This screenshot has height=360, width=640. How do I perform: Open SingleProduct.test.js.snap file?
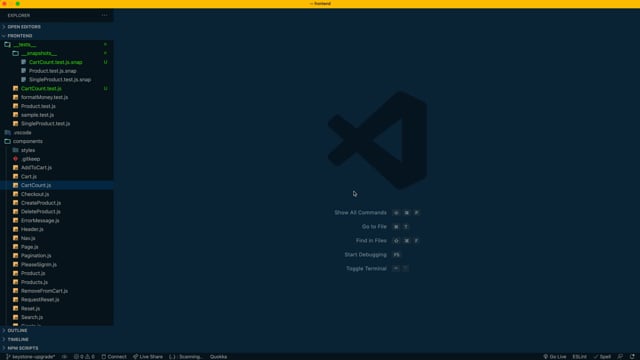(x=57, y=80)
